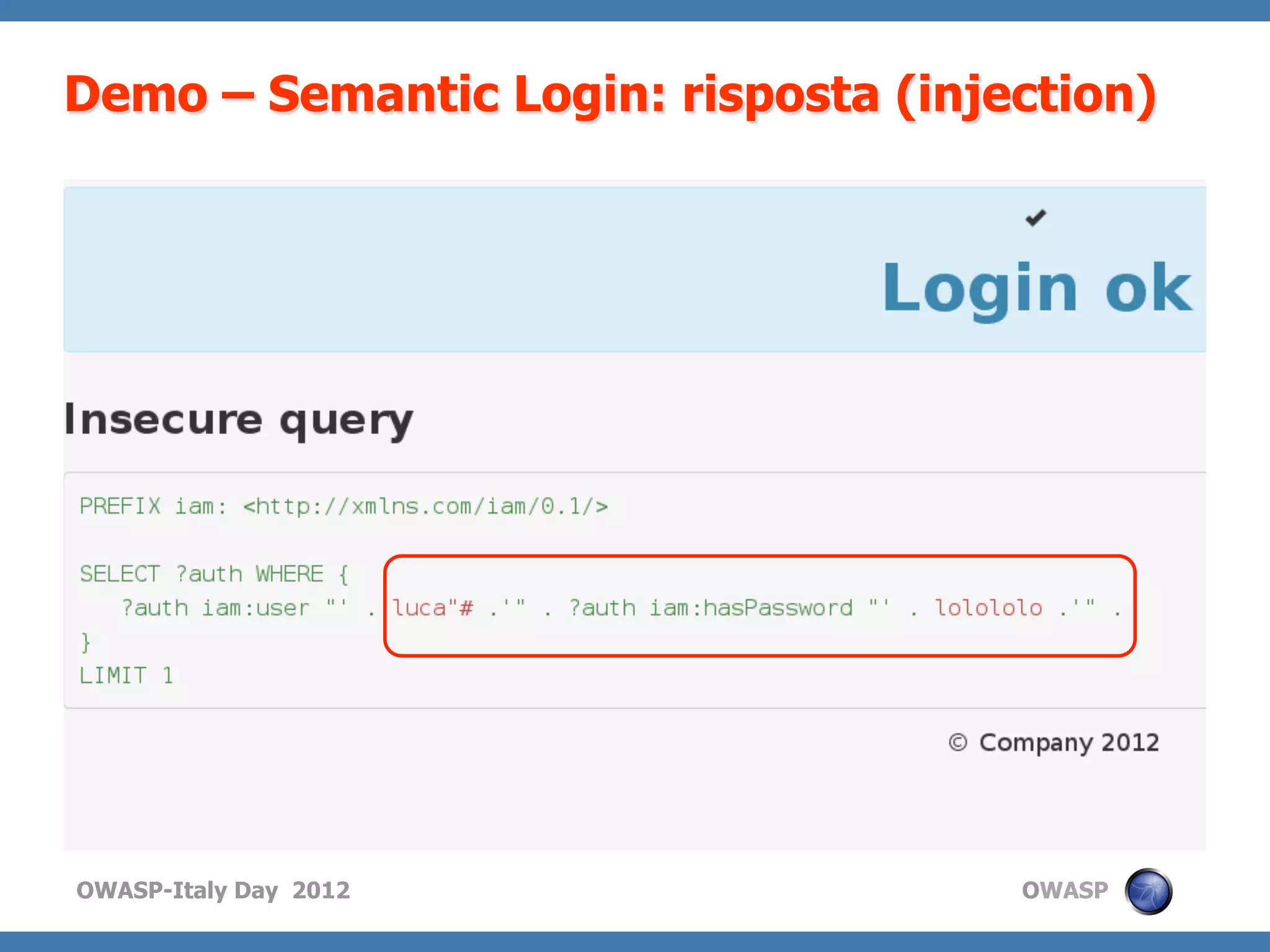Click the "SELECT ?auth WHERE {" line

click(x=215, y=574)
